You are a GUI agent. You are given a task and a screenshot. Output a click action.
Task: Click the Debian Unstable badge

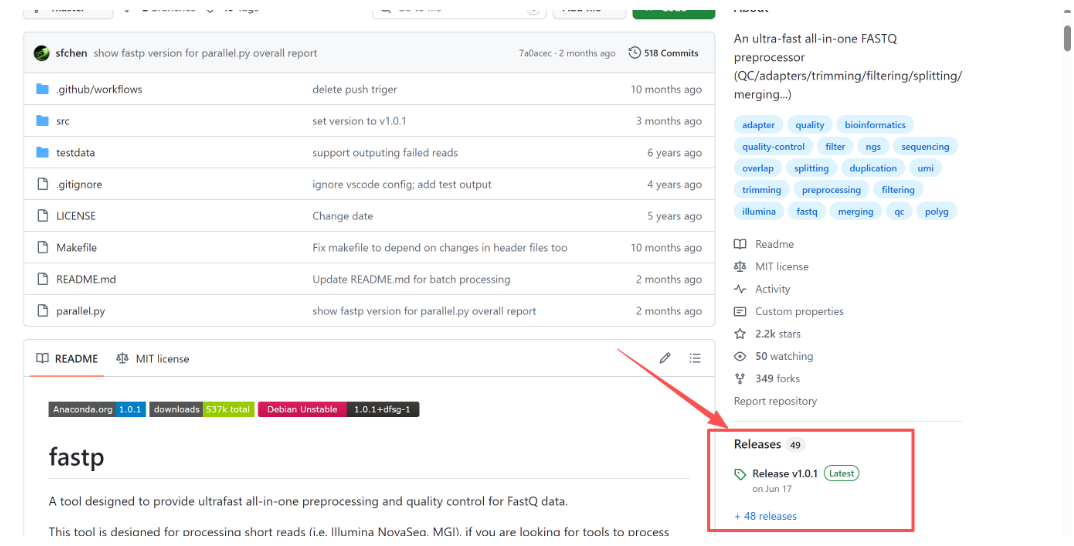pyautogui.click(x=338, y=409)
